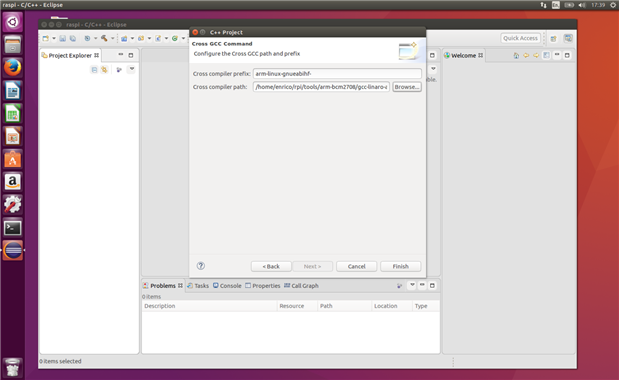Click the forward arrow in Welcome view
Screen dimensions: 619x380
(x=536, y=55)
